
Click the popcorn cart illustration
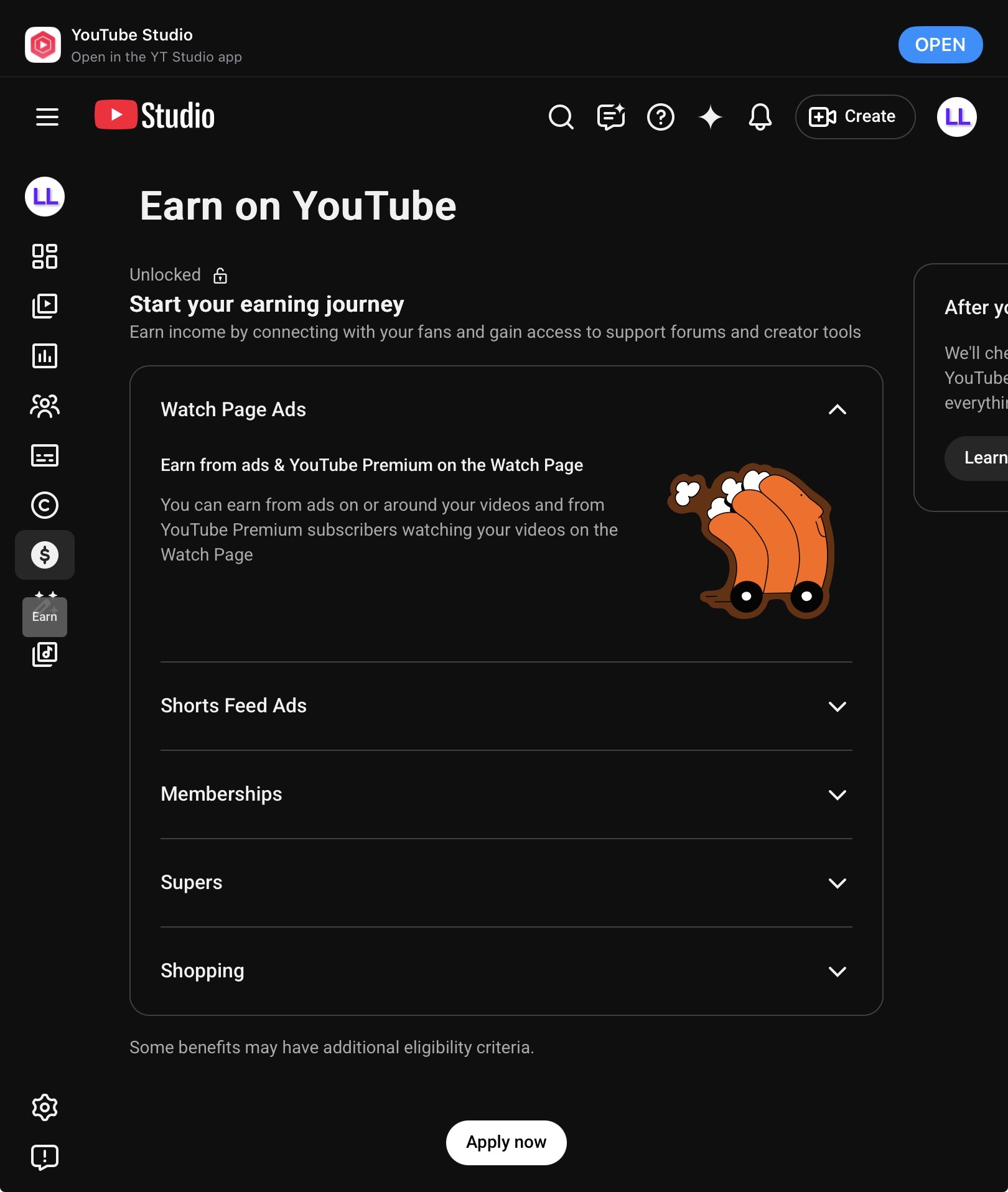click(751, 541)
